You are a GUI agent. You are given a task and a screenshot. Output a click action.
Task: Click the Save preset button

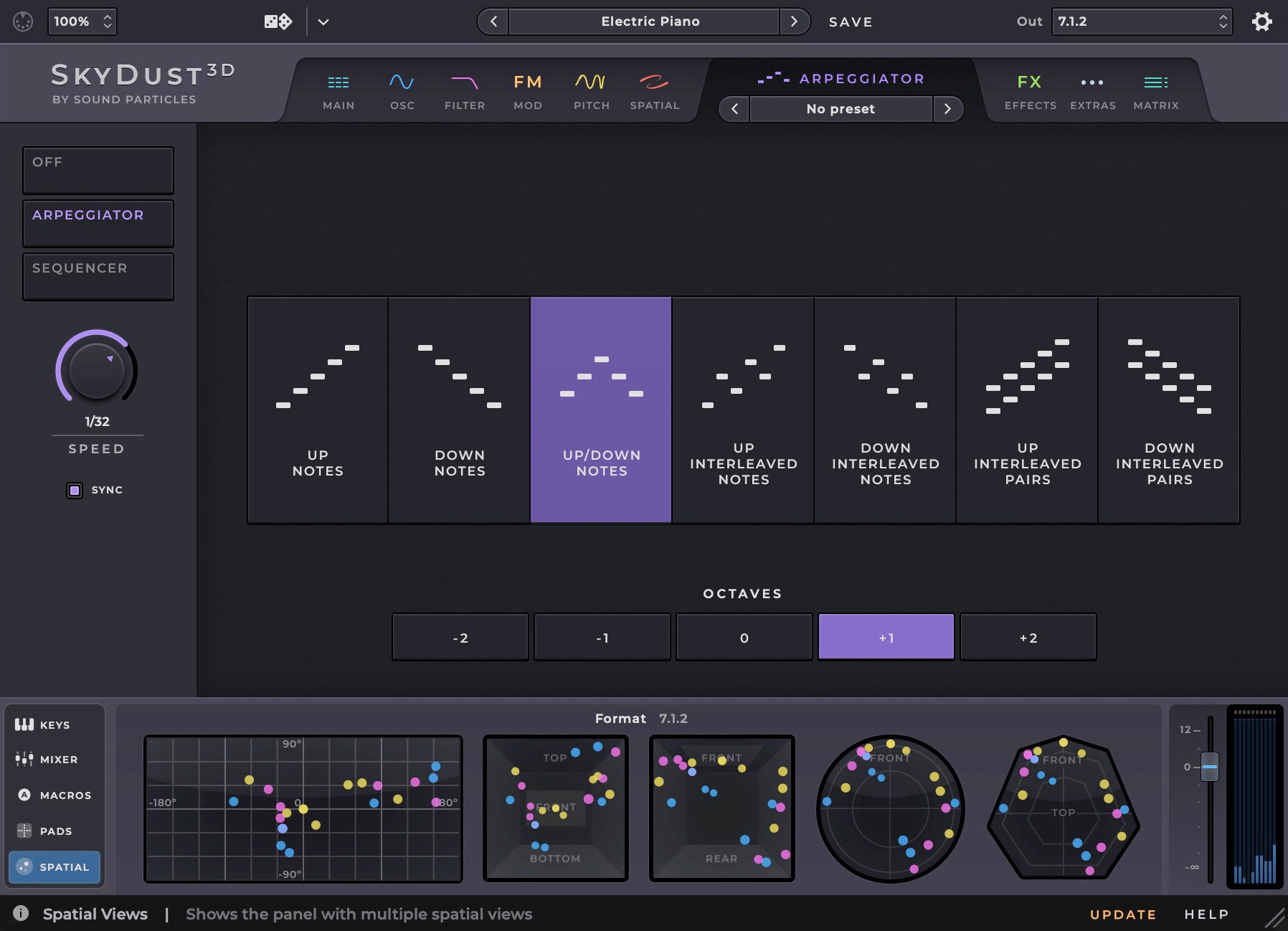click(x=851, y=22)
